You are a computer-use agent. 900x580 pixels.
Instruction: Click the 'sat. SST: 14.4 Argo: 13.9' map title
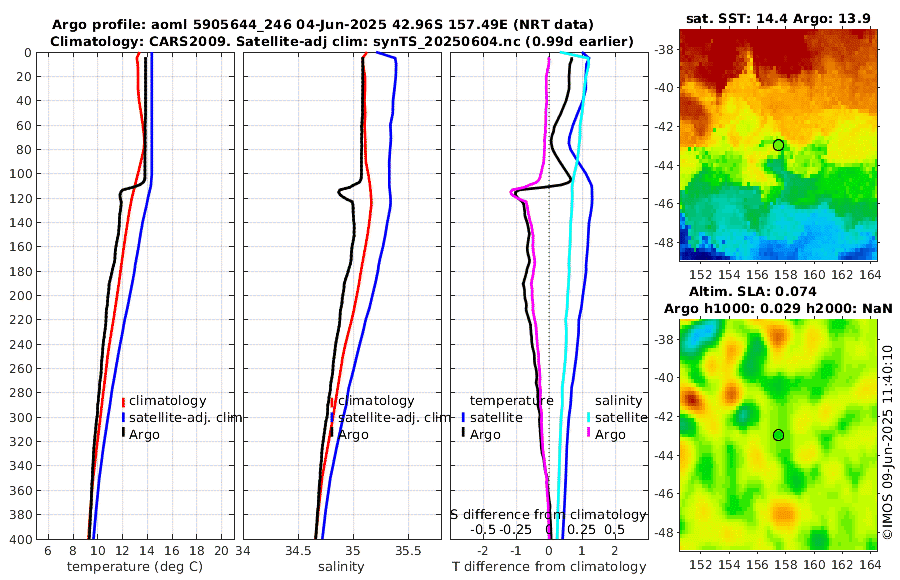point(778,18)
